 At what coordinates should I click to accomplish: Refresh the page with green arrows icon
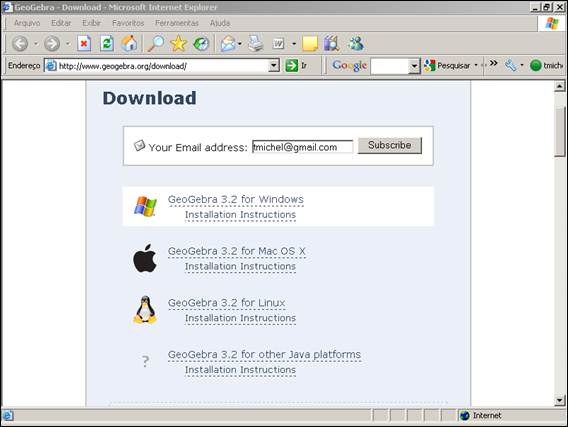[107, 43]
